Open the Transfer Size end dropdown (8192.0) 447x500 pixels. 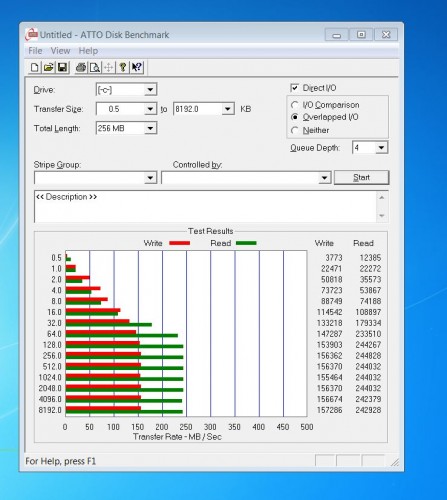point(228,109)
